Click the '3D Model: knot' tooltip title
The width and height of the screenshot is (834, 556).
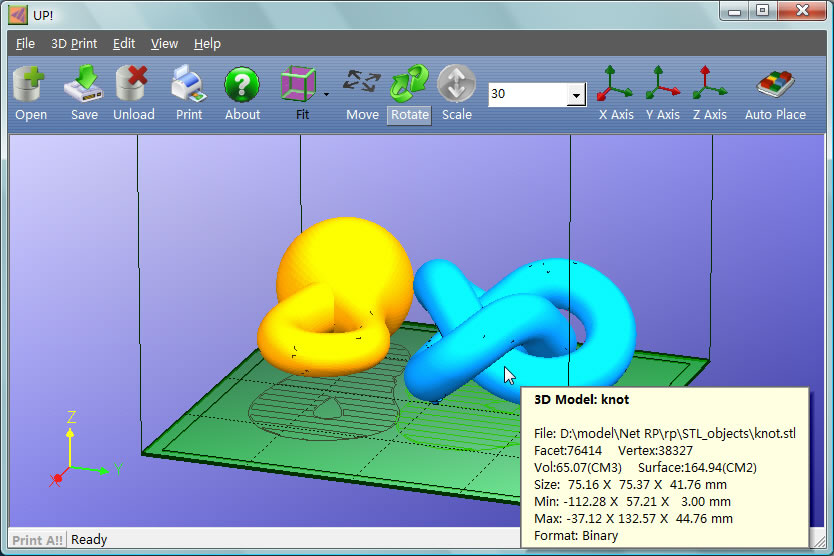click(581, 400)
